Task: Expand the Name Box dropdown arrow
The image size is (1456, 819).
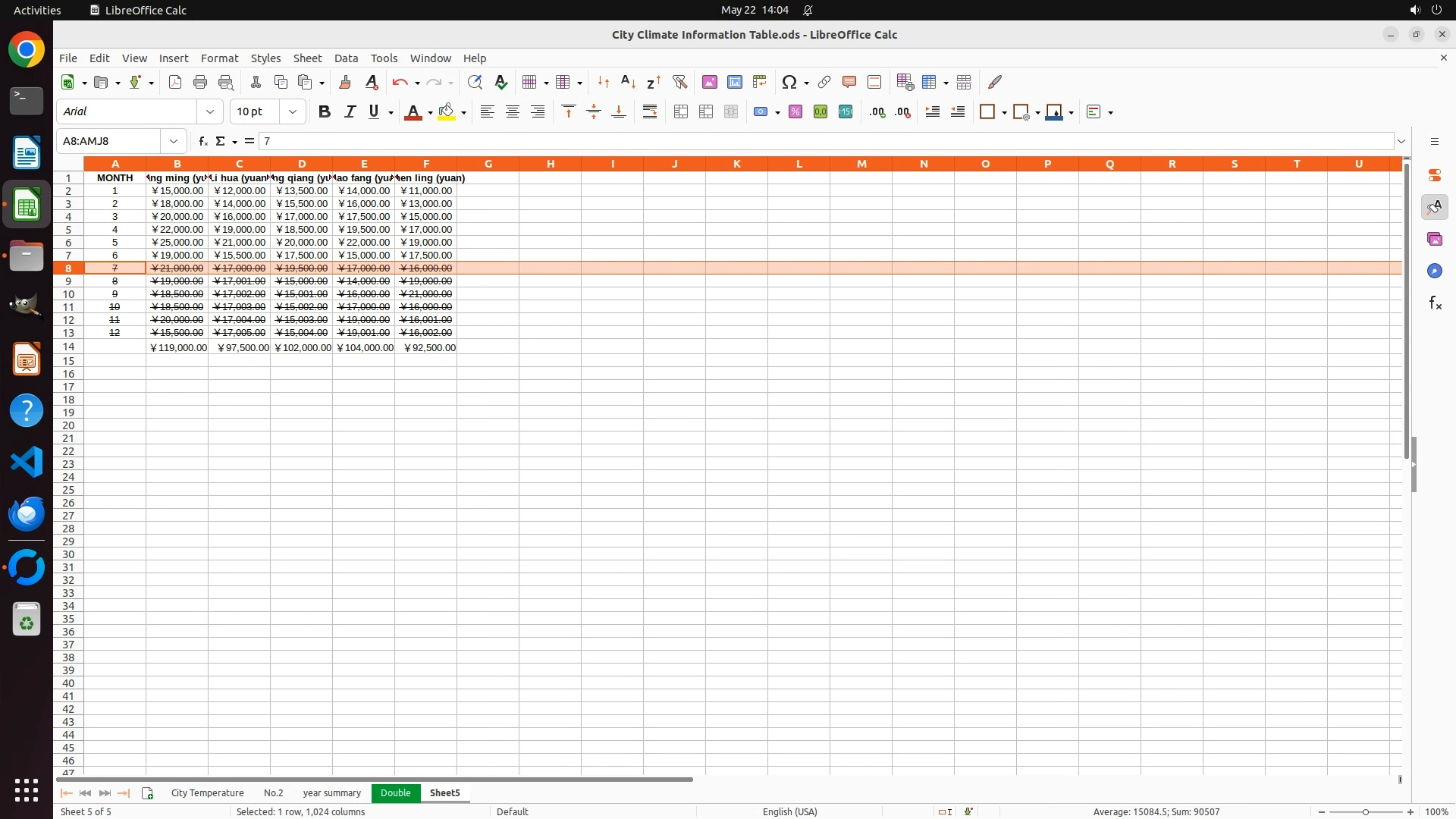Action: pos(174,141)
